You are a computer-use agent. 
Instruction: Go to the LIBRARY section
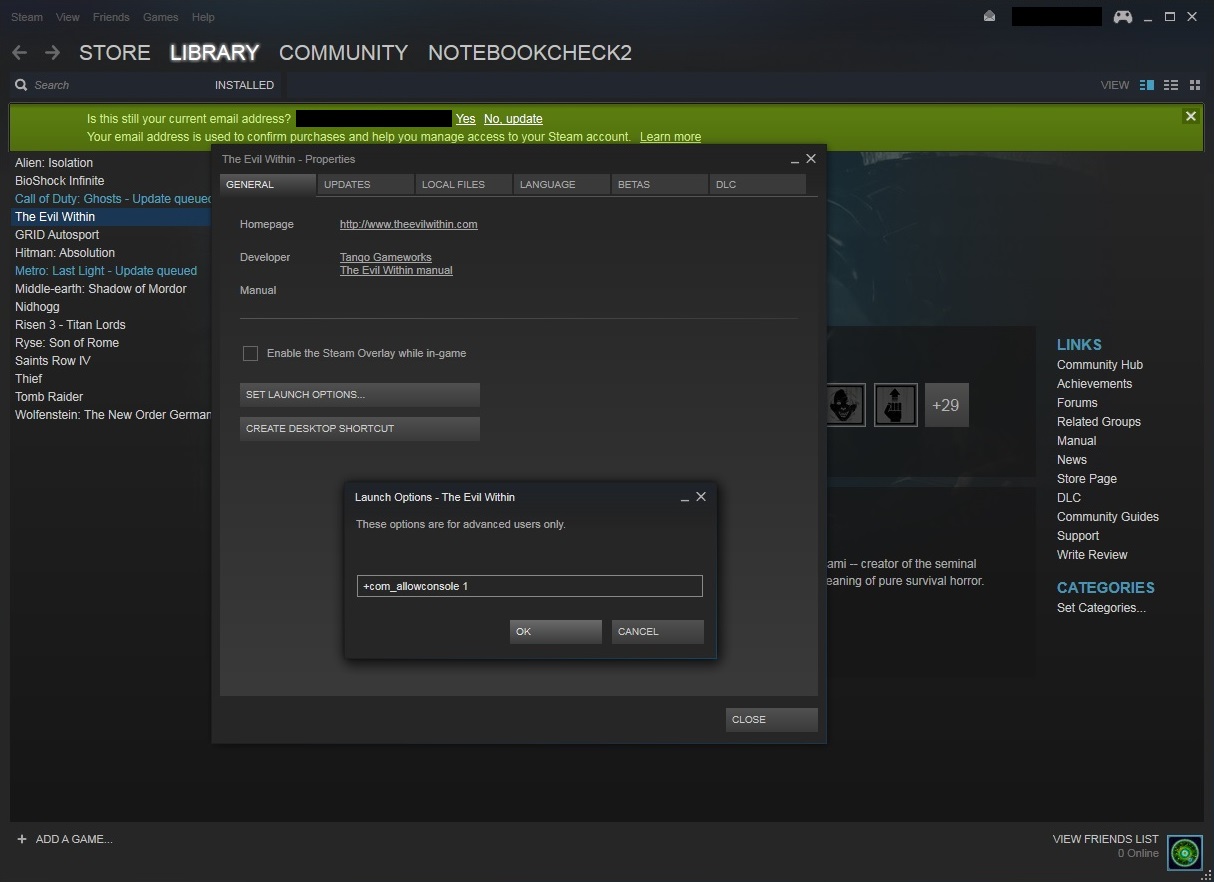tap(214, 52)
